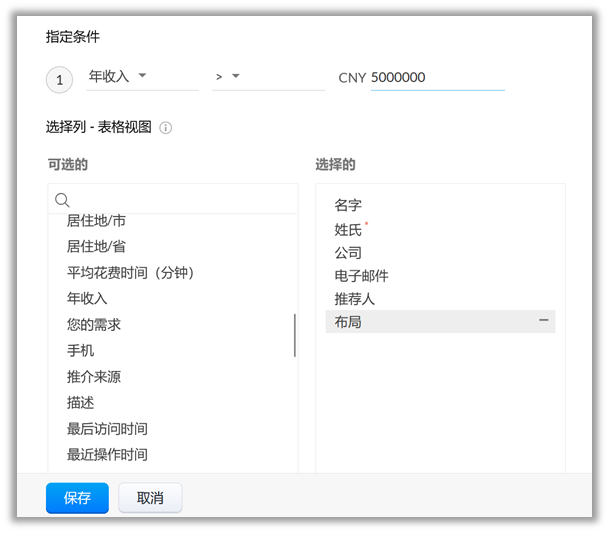The width and height of the screenshot is (609, 533).
Task: Click the criteria number 1 circle
Action: [59, 79]
